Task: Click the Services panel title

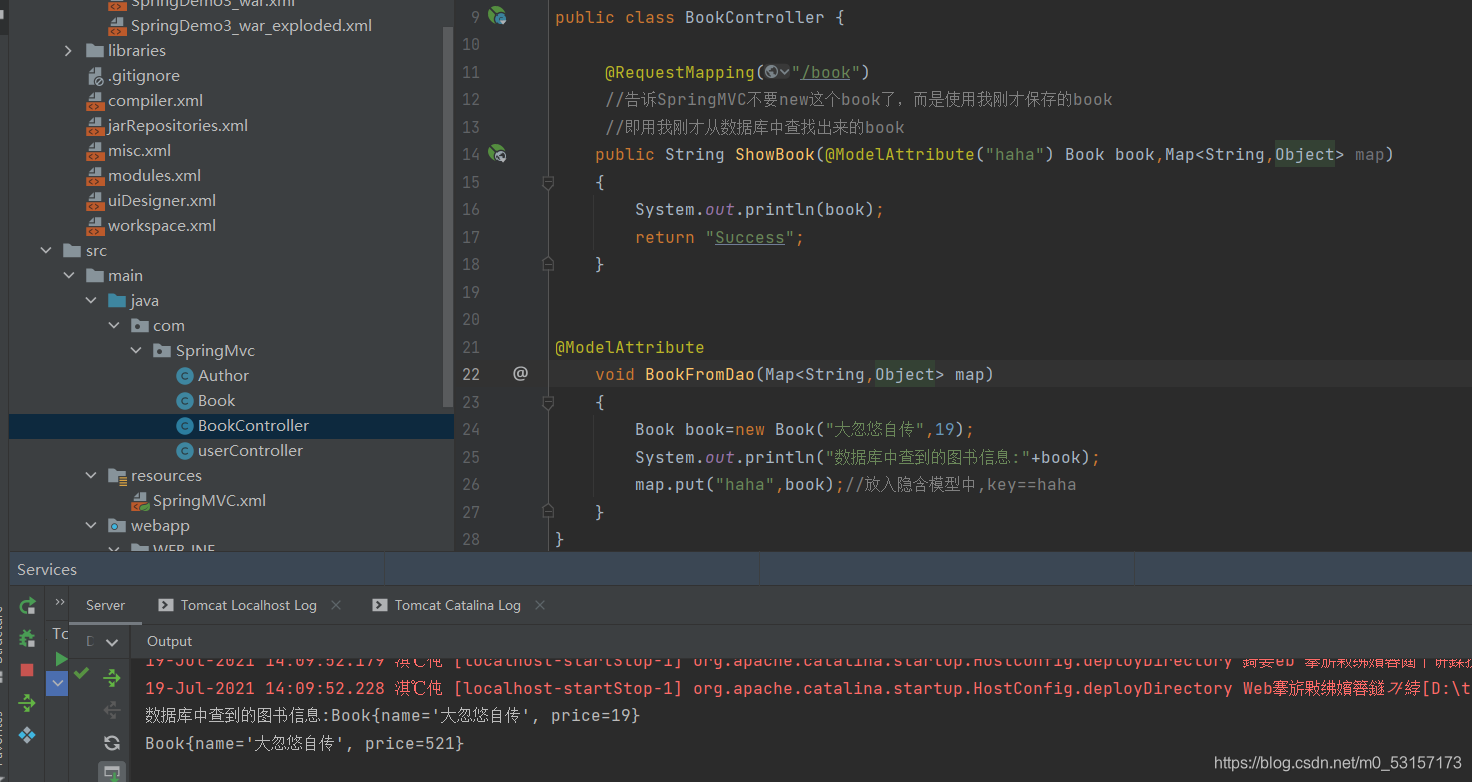Action: (x=47, y=570)
